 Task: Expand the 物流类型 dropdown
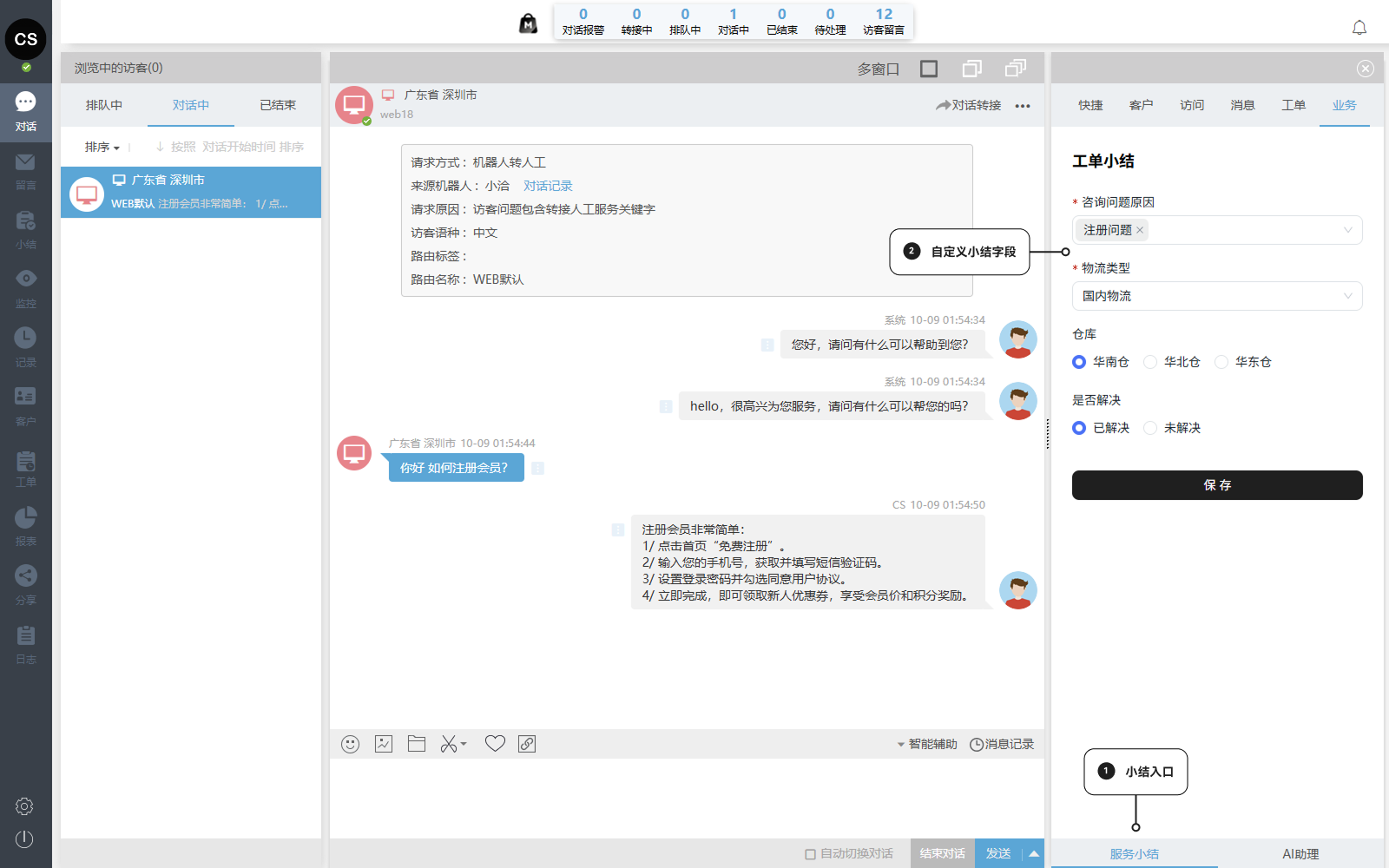click(1216, 296)
